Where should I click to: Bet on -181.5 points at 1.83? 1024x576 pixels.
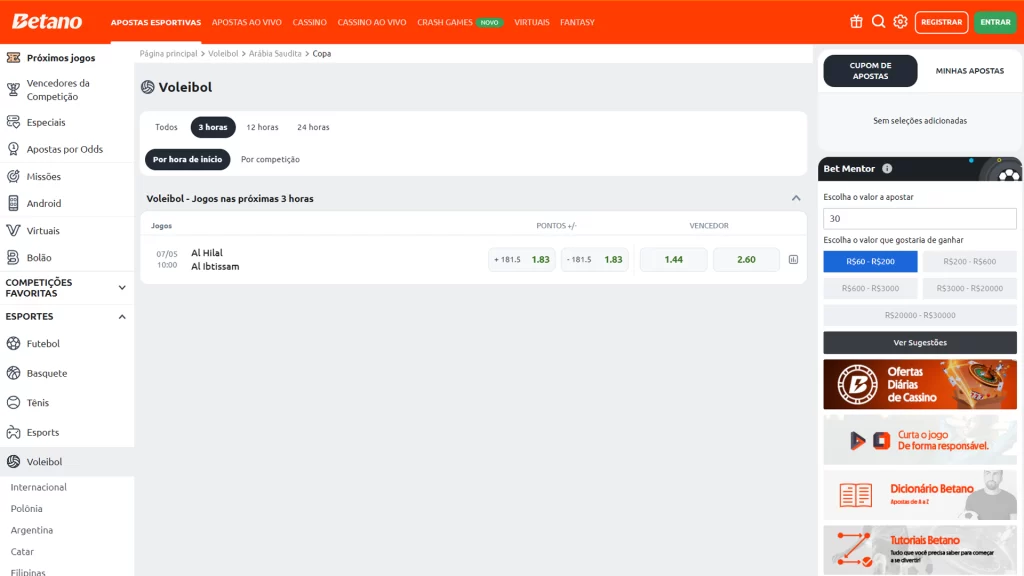(x=595, y=259)
